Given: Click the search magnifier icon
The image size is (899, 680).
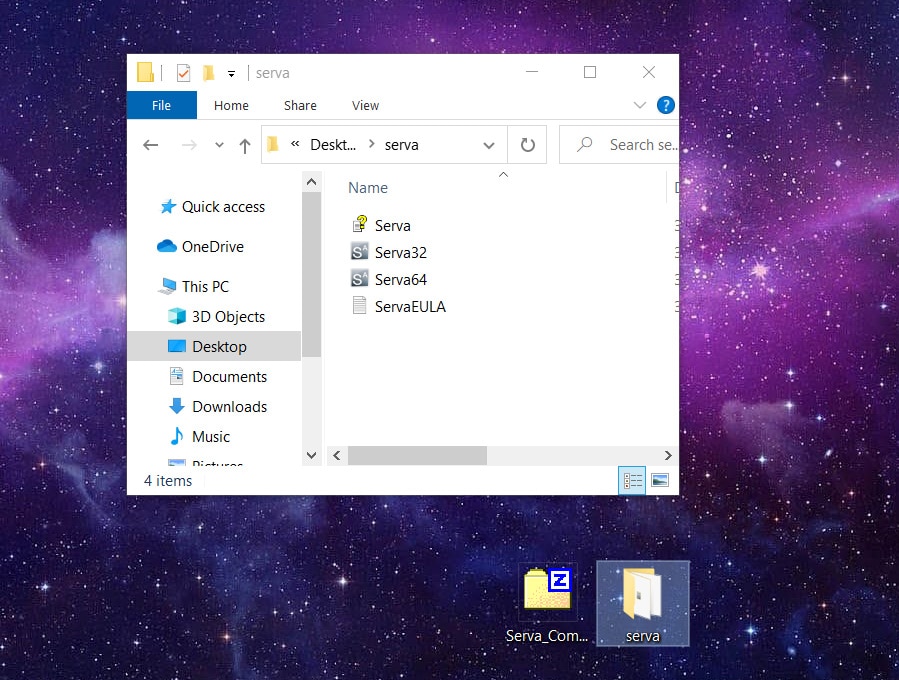Looking at the screenshot, I should [584, 144].
